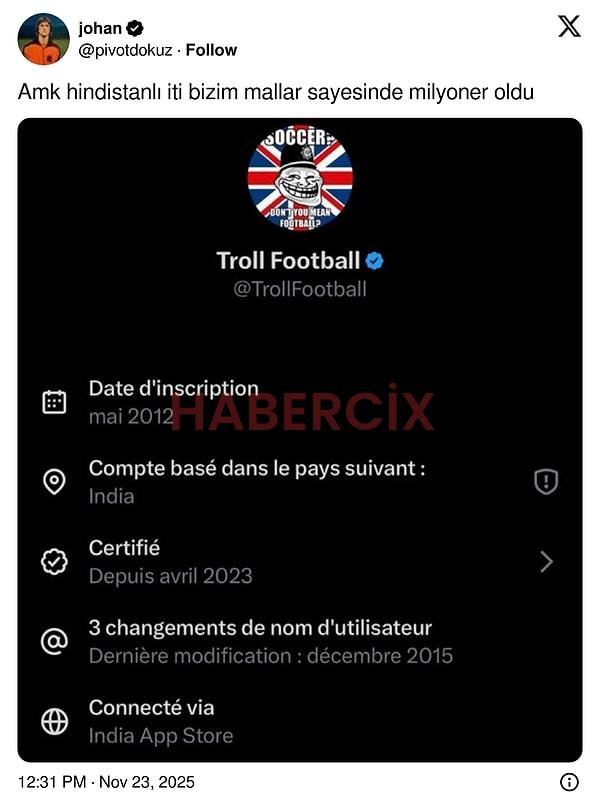Click the shield warning icon
The width and height of the screenshot is (600, 812).
pyautogui.click(x=545, y=482)
